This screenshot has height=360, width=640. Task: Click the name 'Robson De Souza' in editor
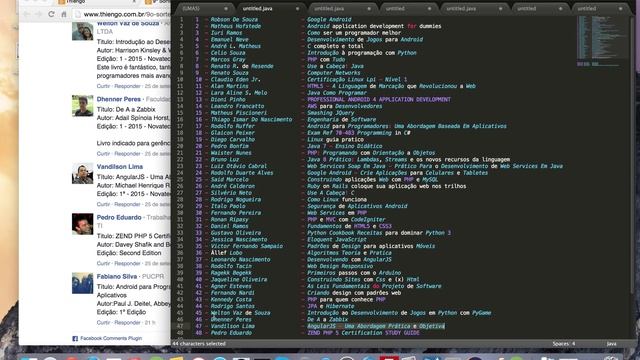(234, 19)
